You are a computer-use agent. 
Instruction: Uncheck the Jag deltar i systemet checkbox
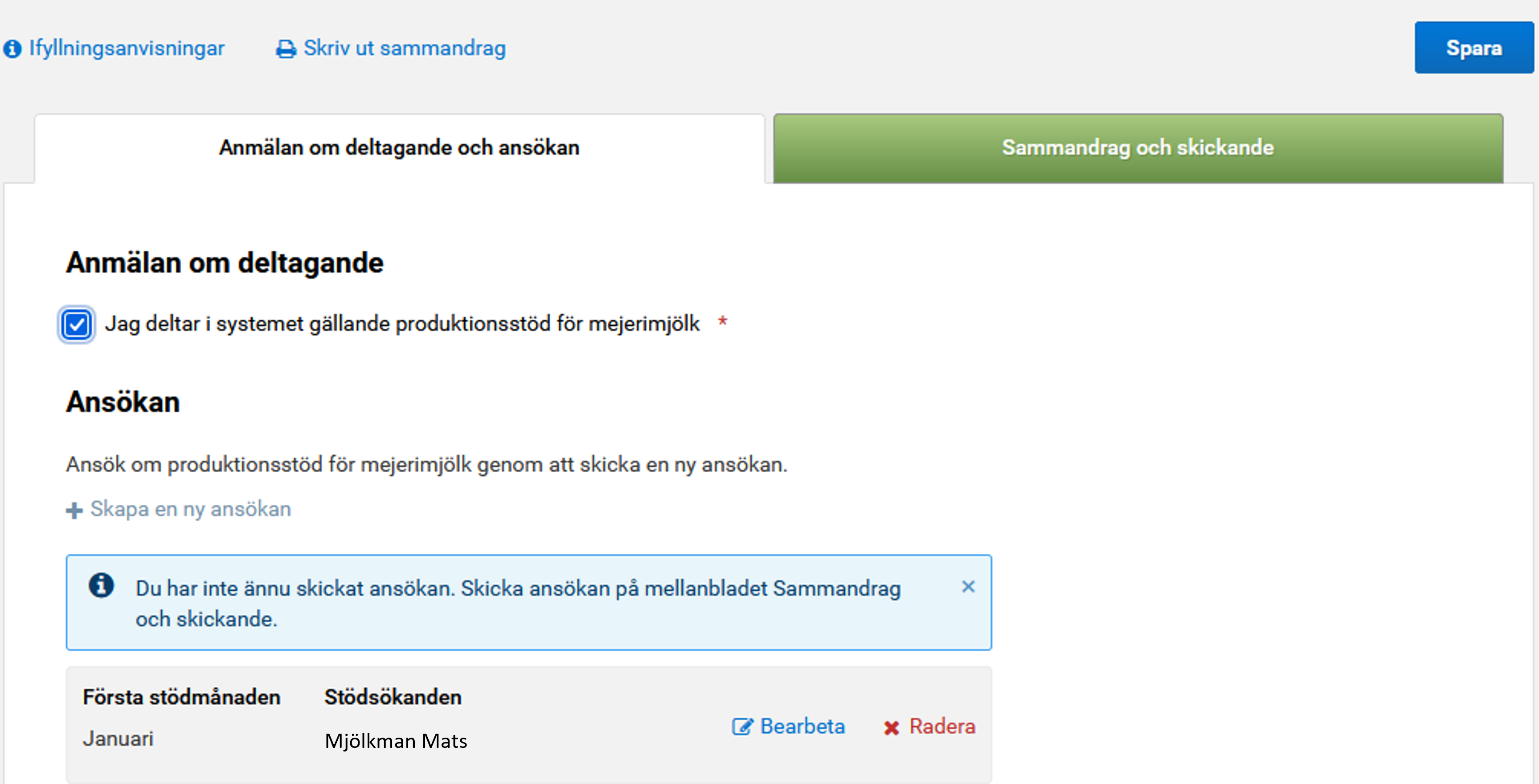pyautogui.click(x=77, y=324)
